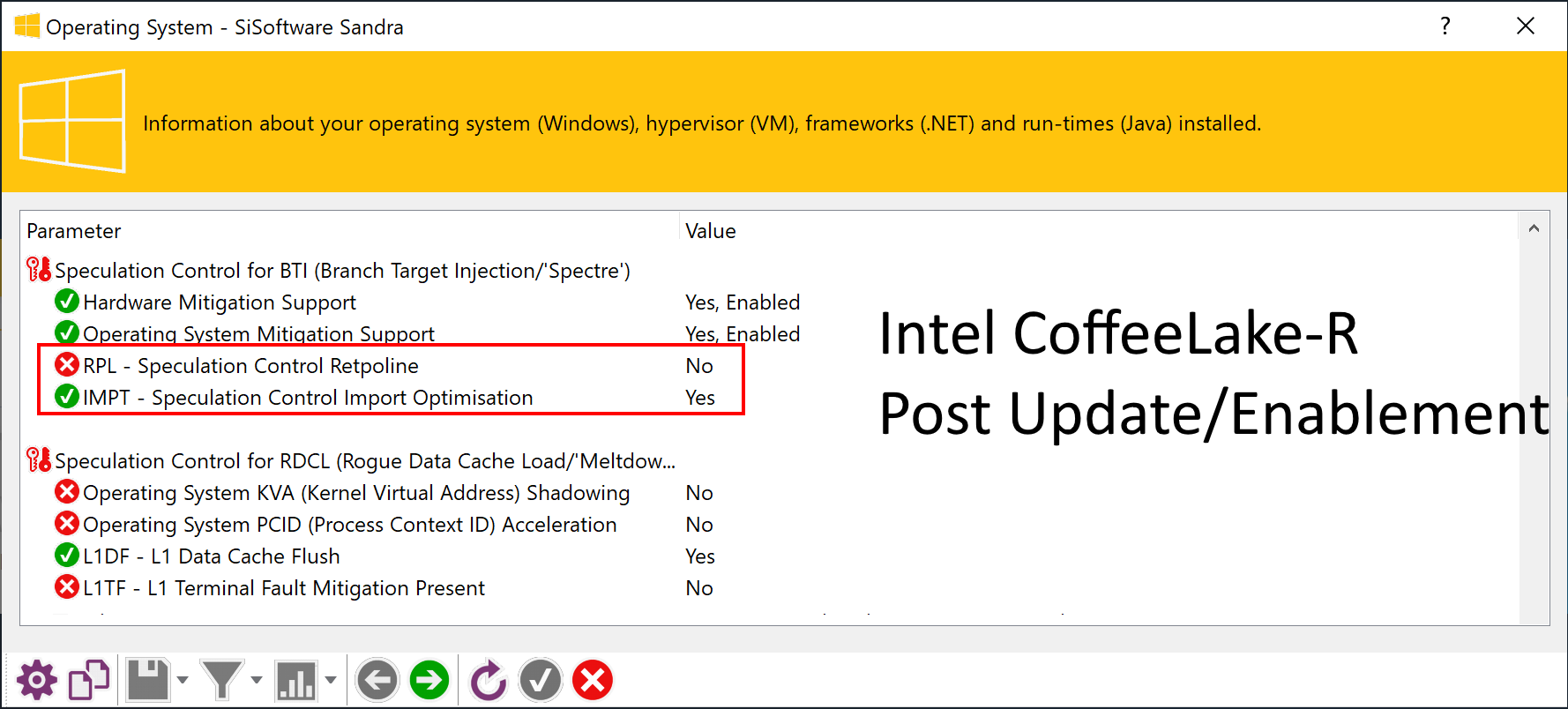Open the options gear icon
The width and height of the screenshot is (1568, 709).
click(37, 680)
